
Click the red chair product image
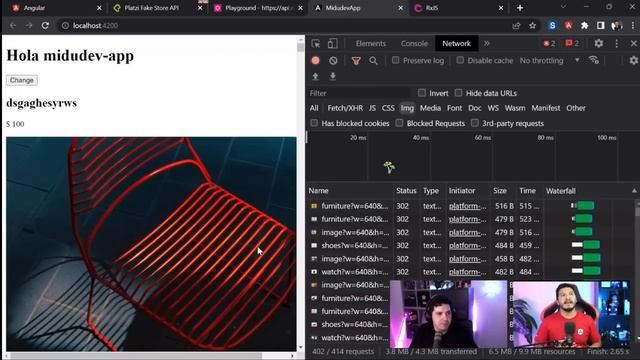coord(151,244)
